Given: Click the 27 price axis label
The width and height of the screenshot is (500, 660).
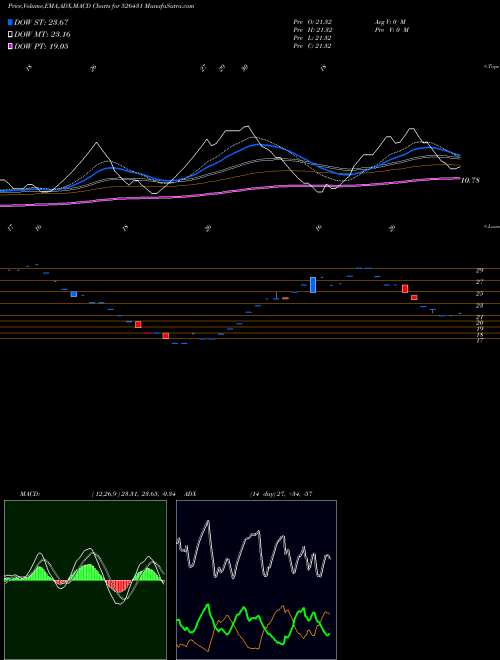Looking at the screenshot, I should point(479,282).
